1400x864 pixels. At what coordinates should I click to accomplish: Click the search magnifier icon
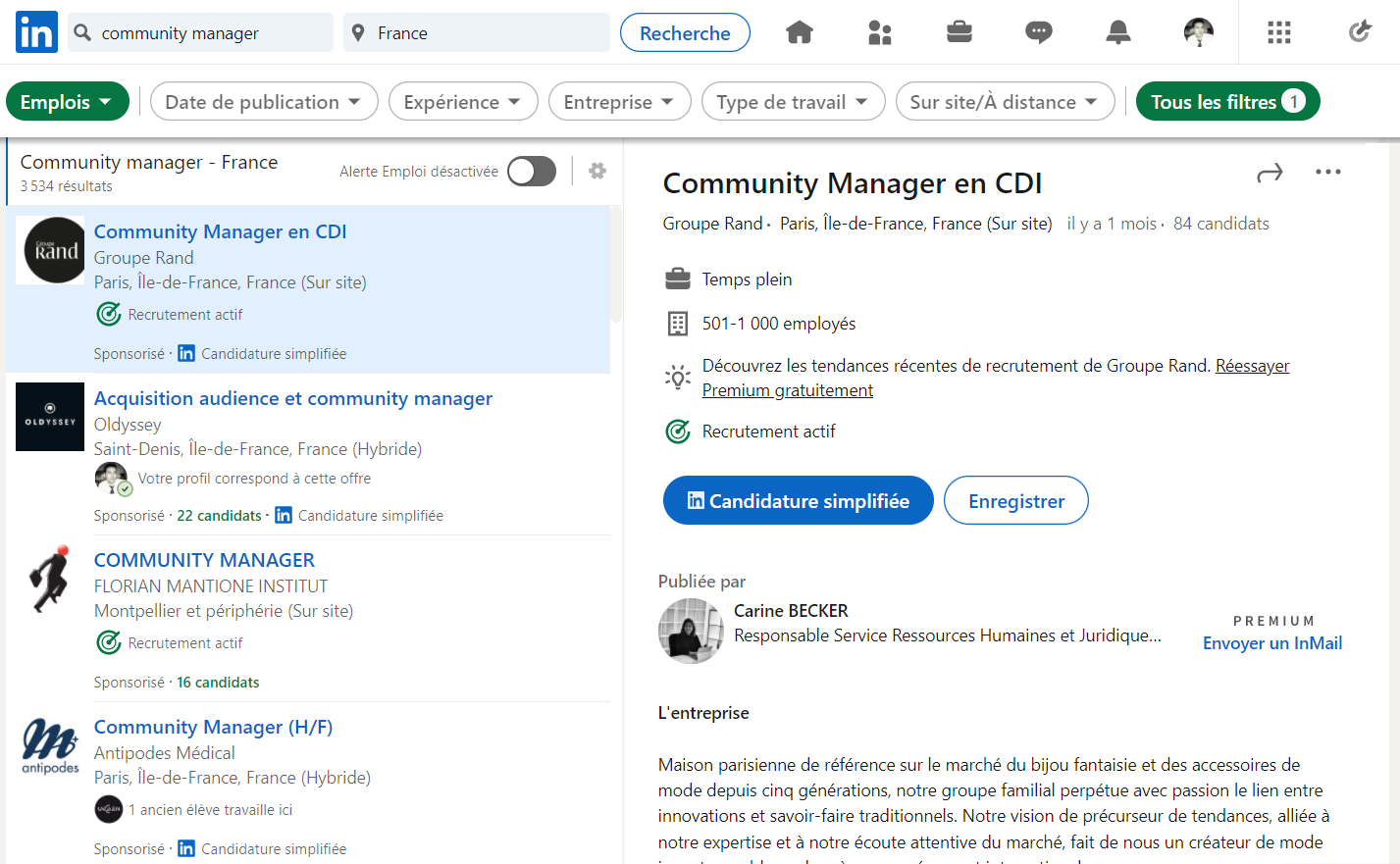point(83,32)
